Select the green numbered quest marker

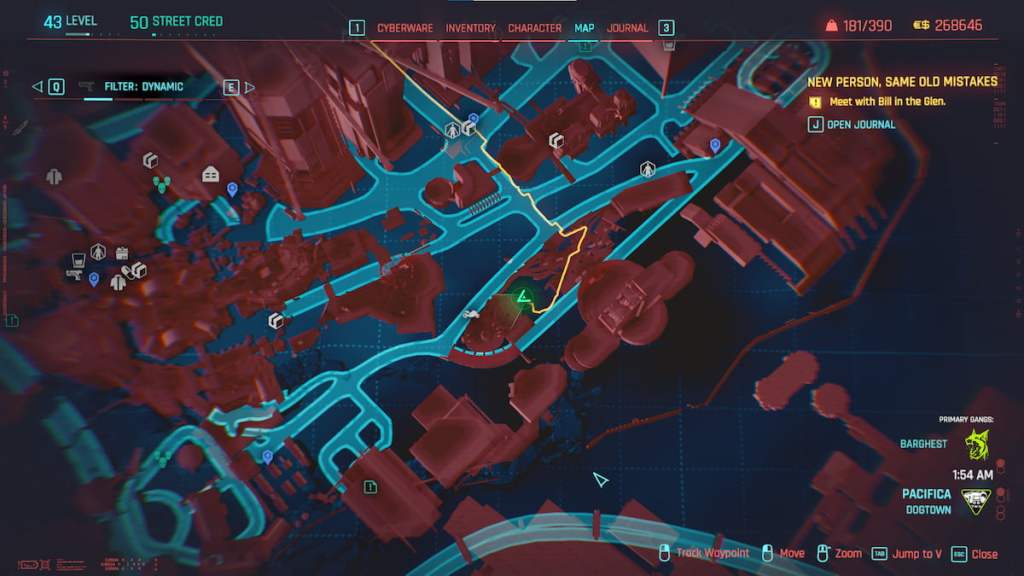click(371, 487)
